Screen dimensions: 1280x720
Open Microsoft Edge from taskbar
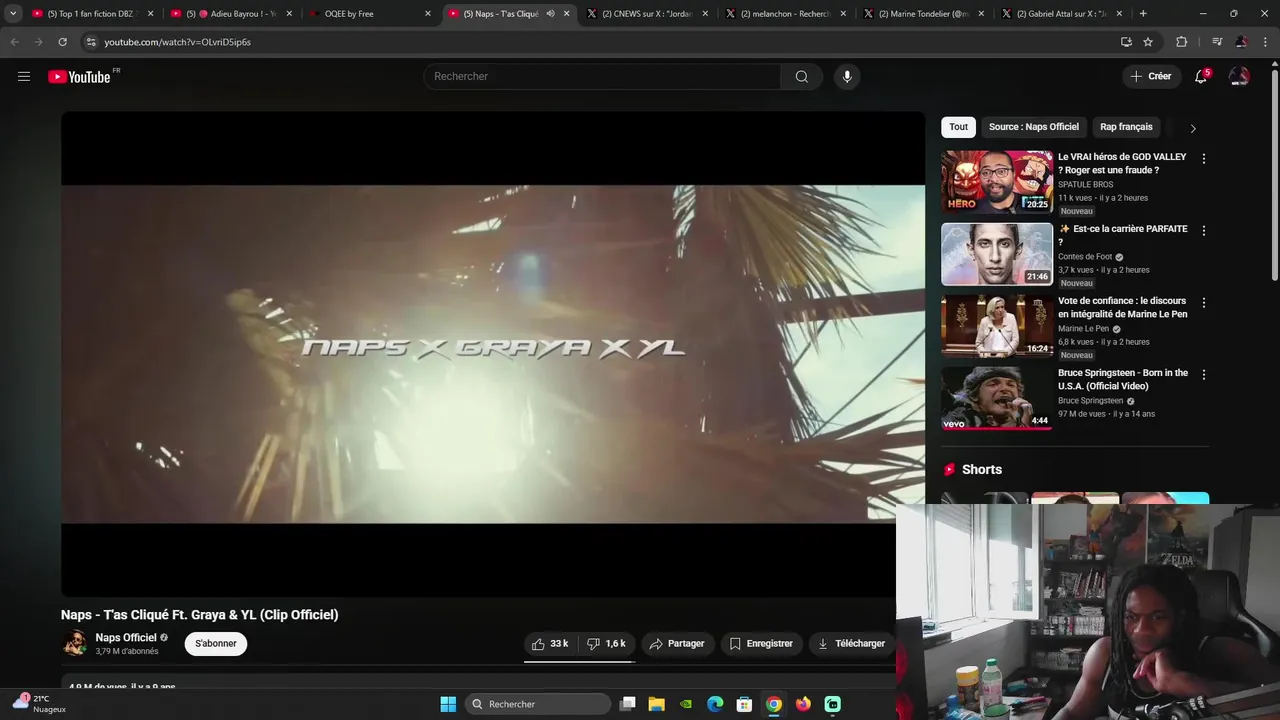pyautogui.click(x=715, y=704)
